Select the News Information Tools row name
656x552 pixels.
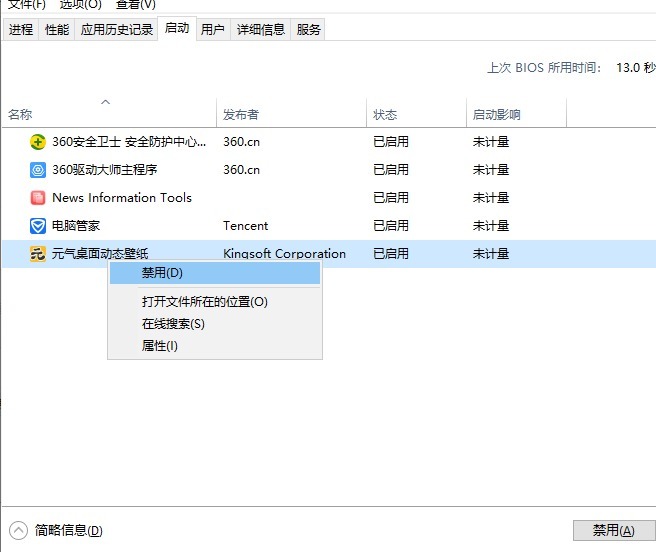click(122, 198)
